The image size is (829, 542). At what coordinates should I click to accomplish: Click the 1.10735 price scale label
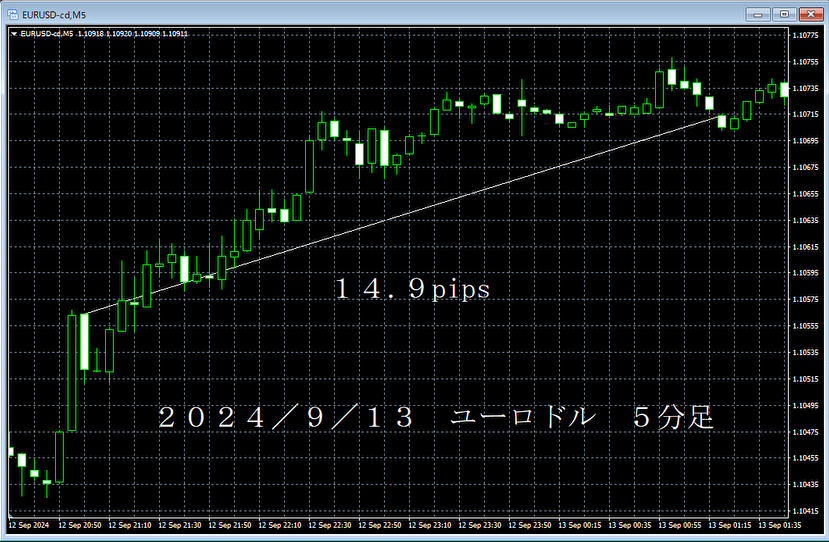point(806,88)
